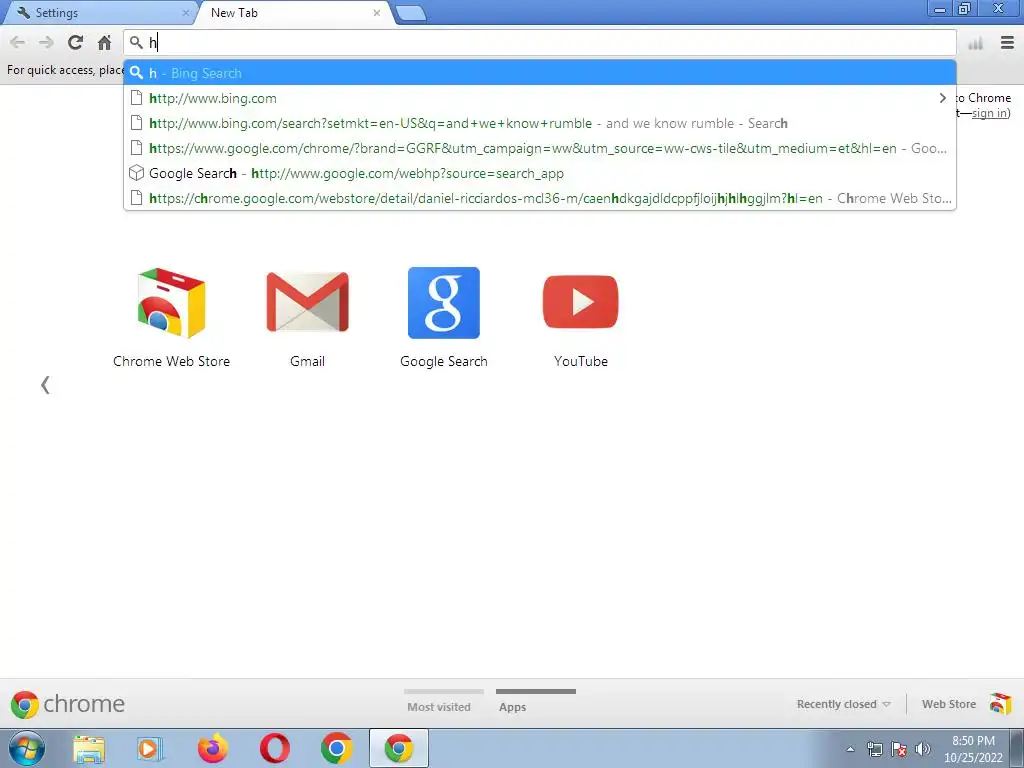This screenshot has height=768, width=1024.
Task: Click the network tray icon
Action: 874,749
